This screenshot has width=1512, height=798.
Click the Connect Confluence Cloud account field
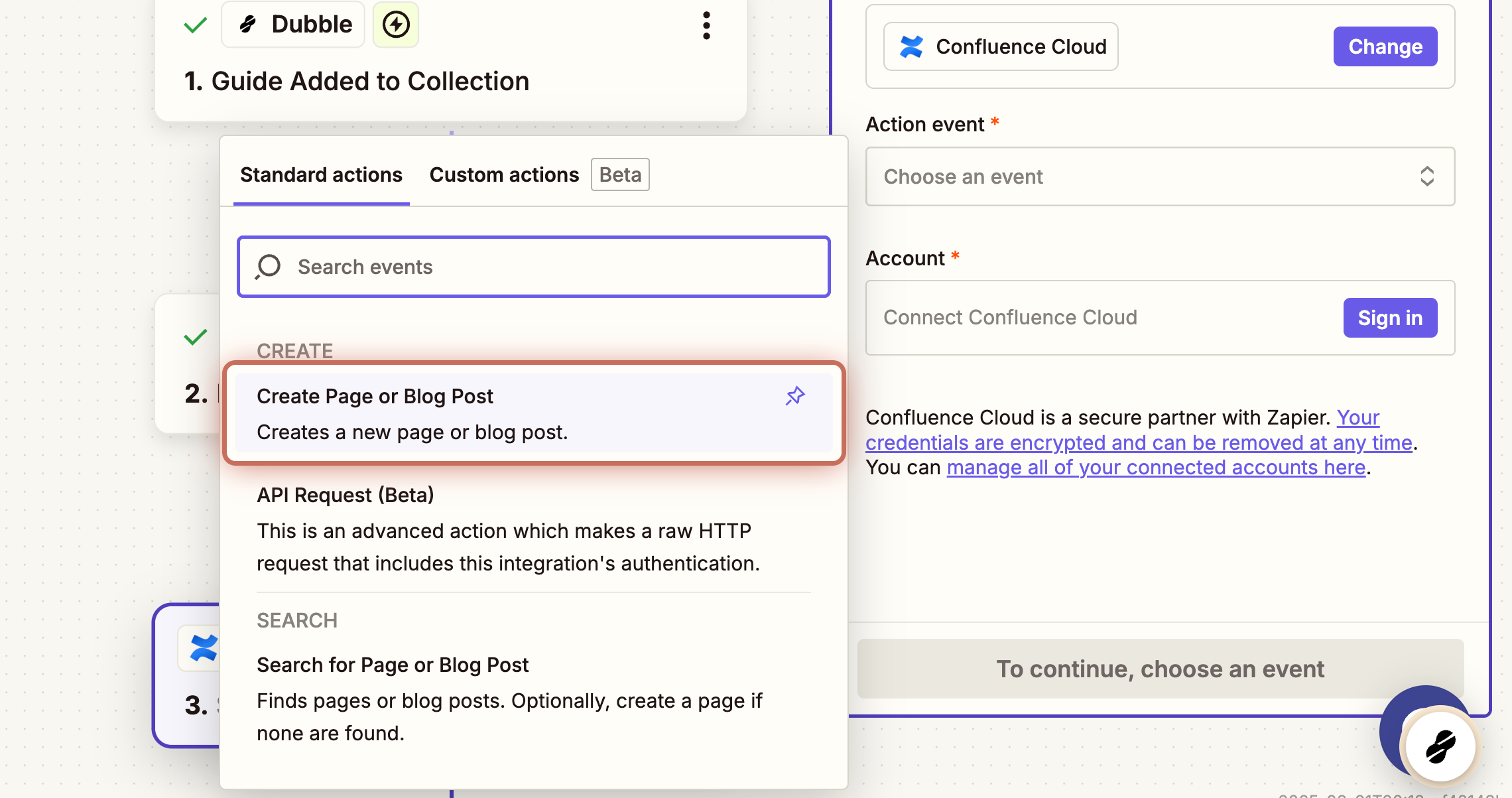pyautogui.click(x=1160, y=318)
